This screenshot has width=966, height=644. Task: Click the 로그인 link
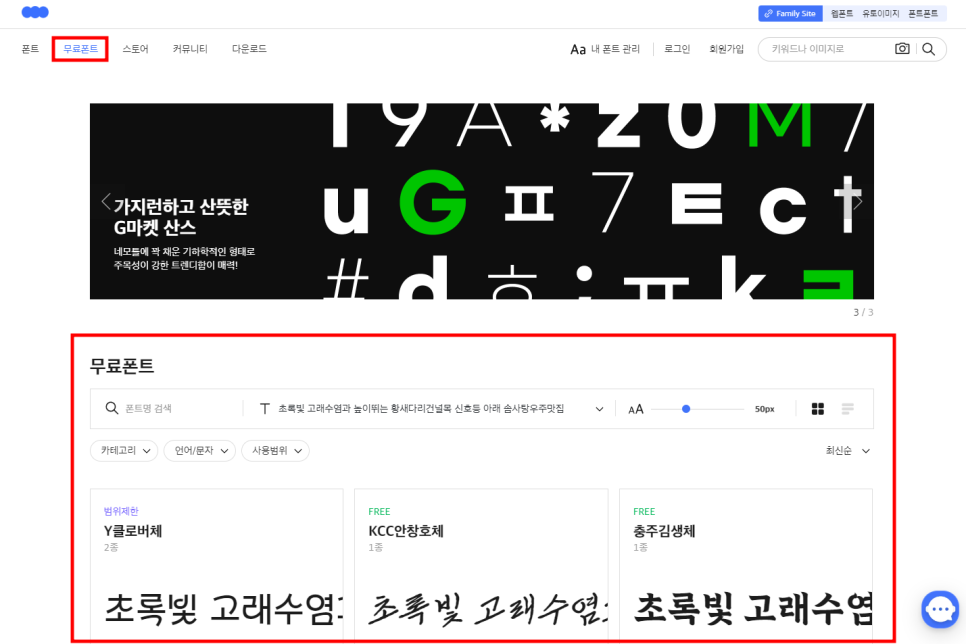coord(677,49)
